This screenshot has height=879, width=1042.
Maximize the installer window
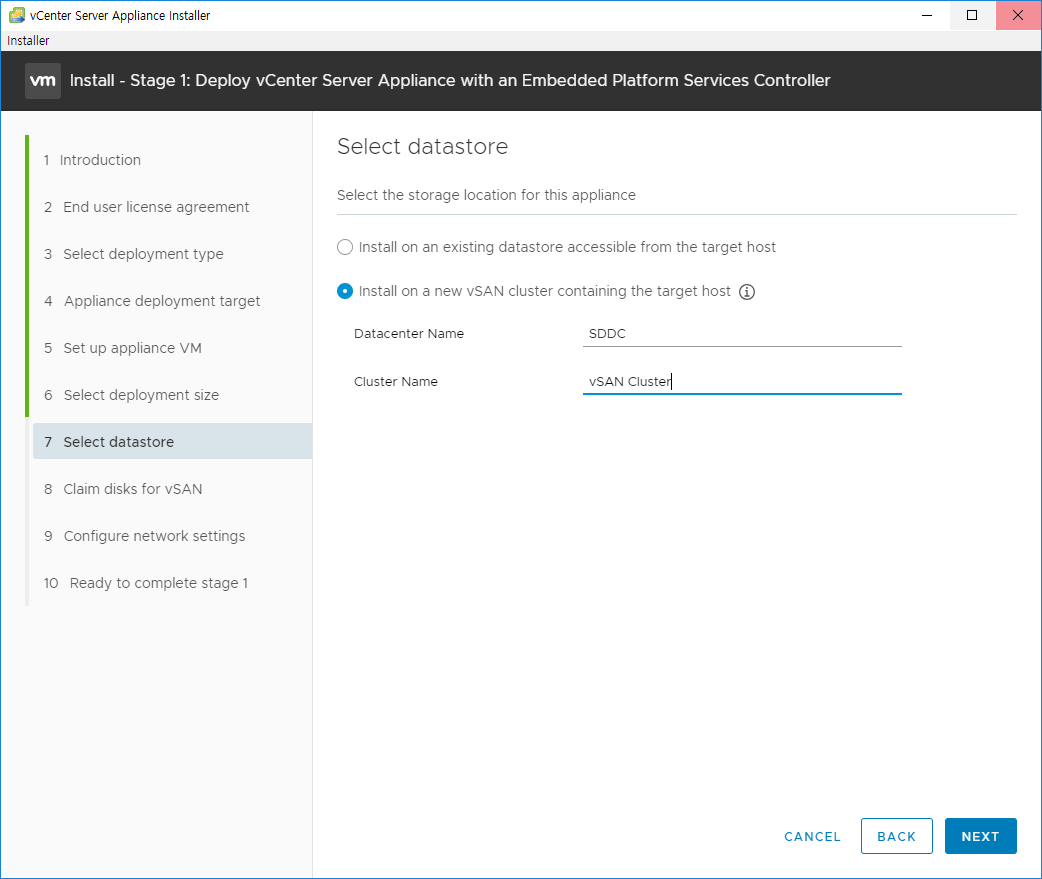972,15
